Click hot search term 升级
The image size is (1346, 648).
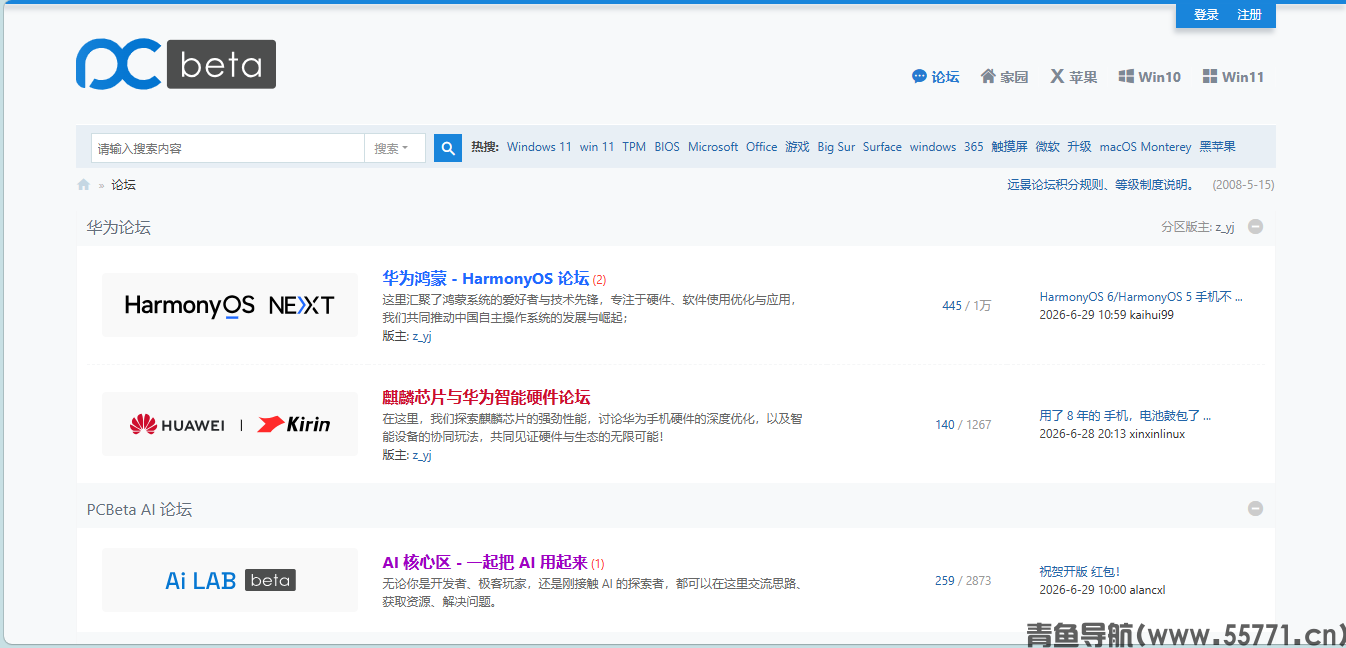(x=1079, y=147)
